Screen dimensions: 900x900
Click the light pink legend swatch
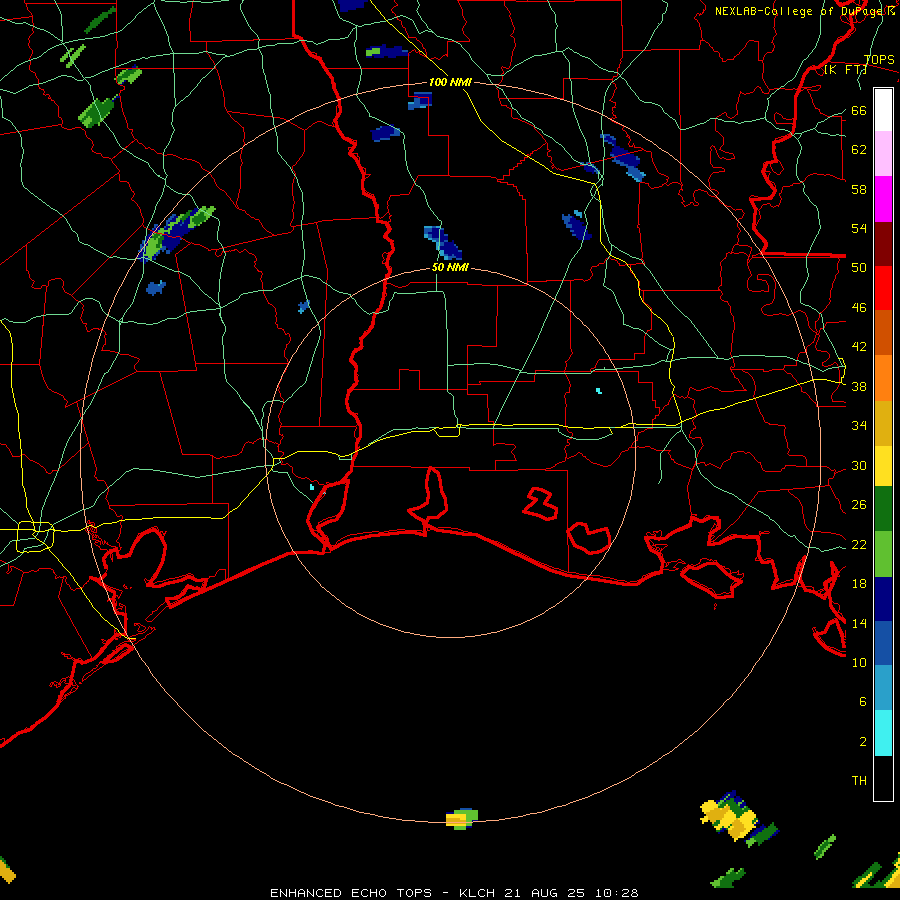(x=883, y=153)
